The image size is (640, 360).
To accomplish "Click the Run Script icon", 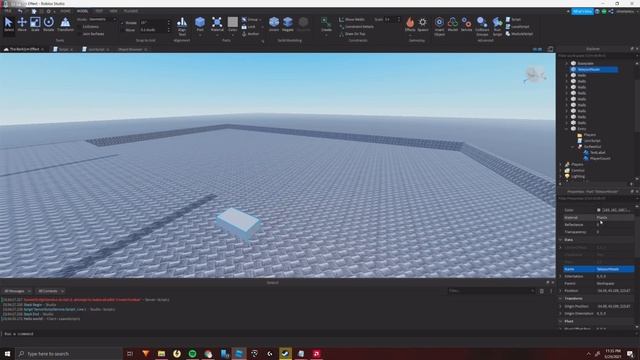I will [x=497, y=26].
